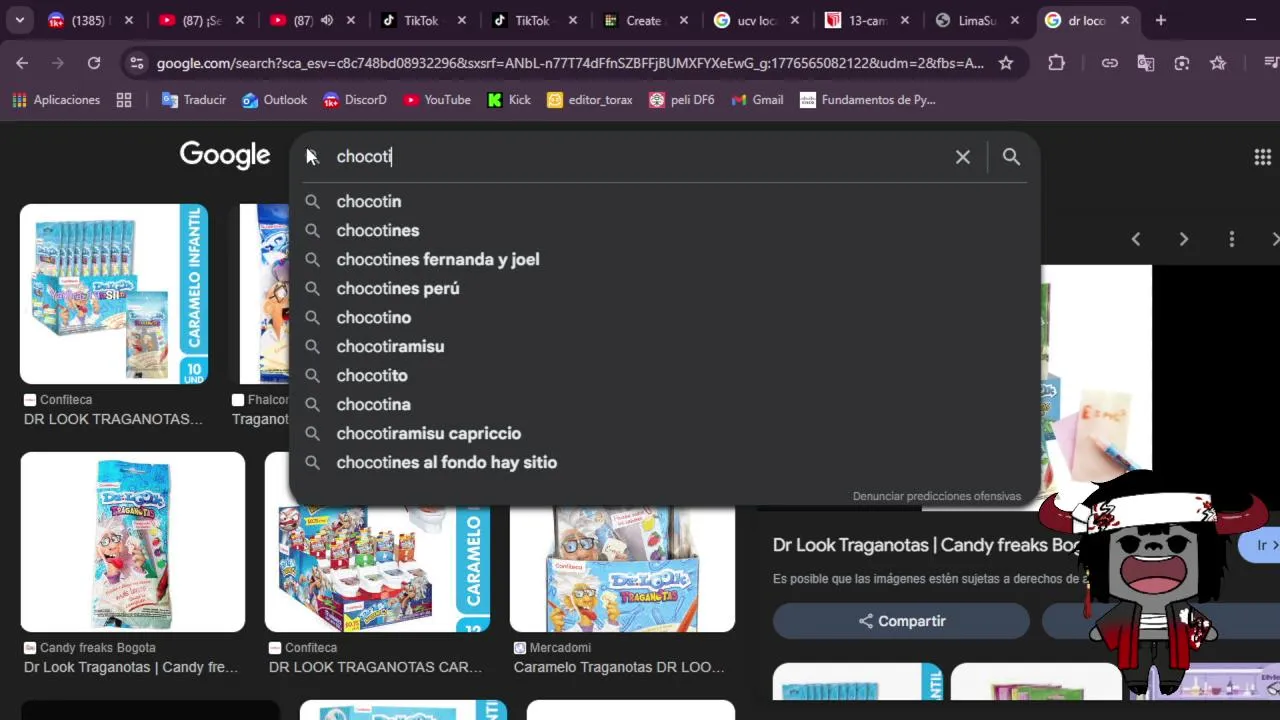The width and height of the screenshot is (1280, 720).
Task: Select the suggestion chocotines
Action: pyautogui.click(x=664, y=230)
